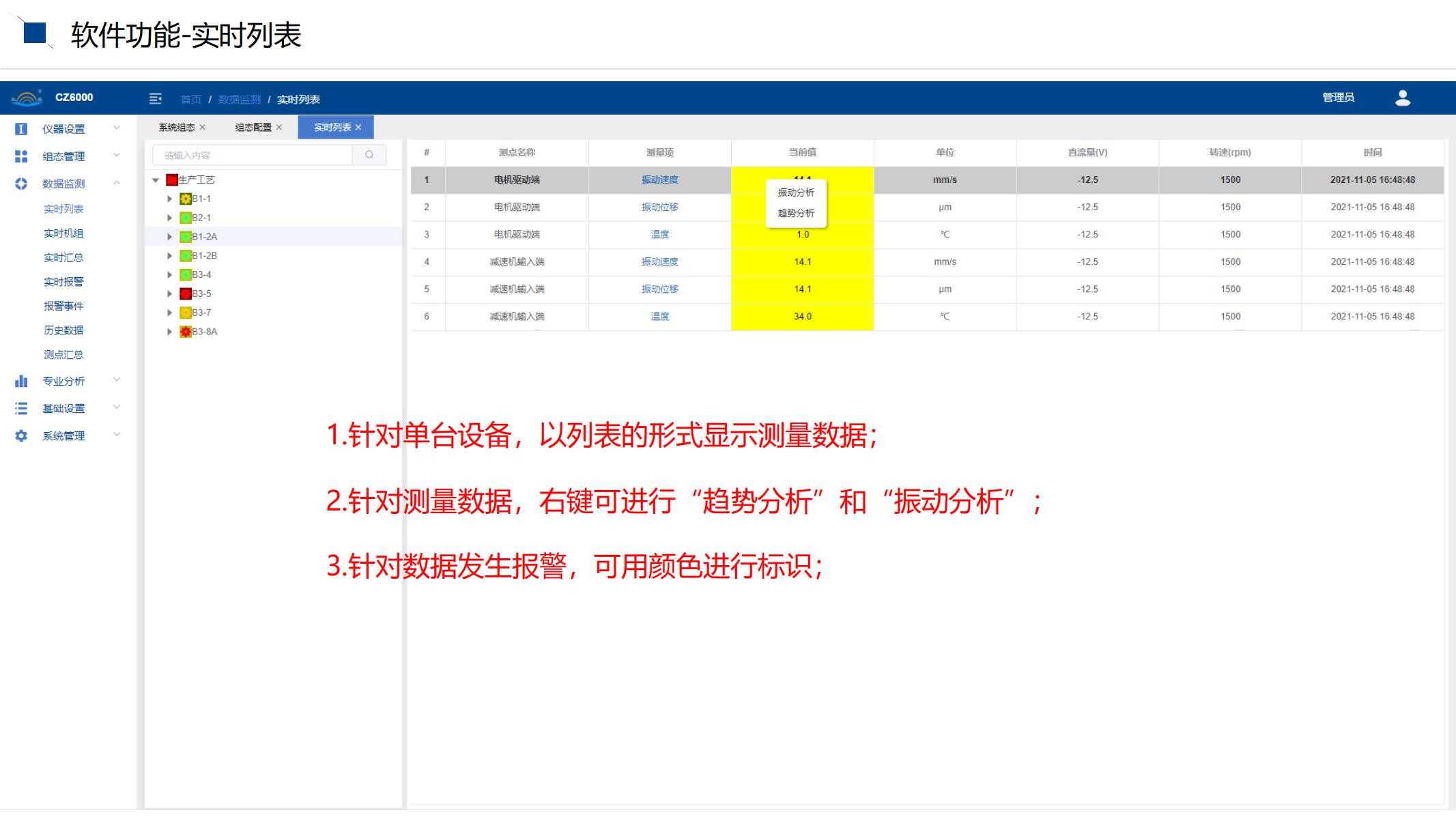This screenshot has height=819, width=1456.
Task: Click the search magnifier icon
Action: pyautogui.click(x=369, y=155)
